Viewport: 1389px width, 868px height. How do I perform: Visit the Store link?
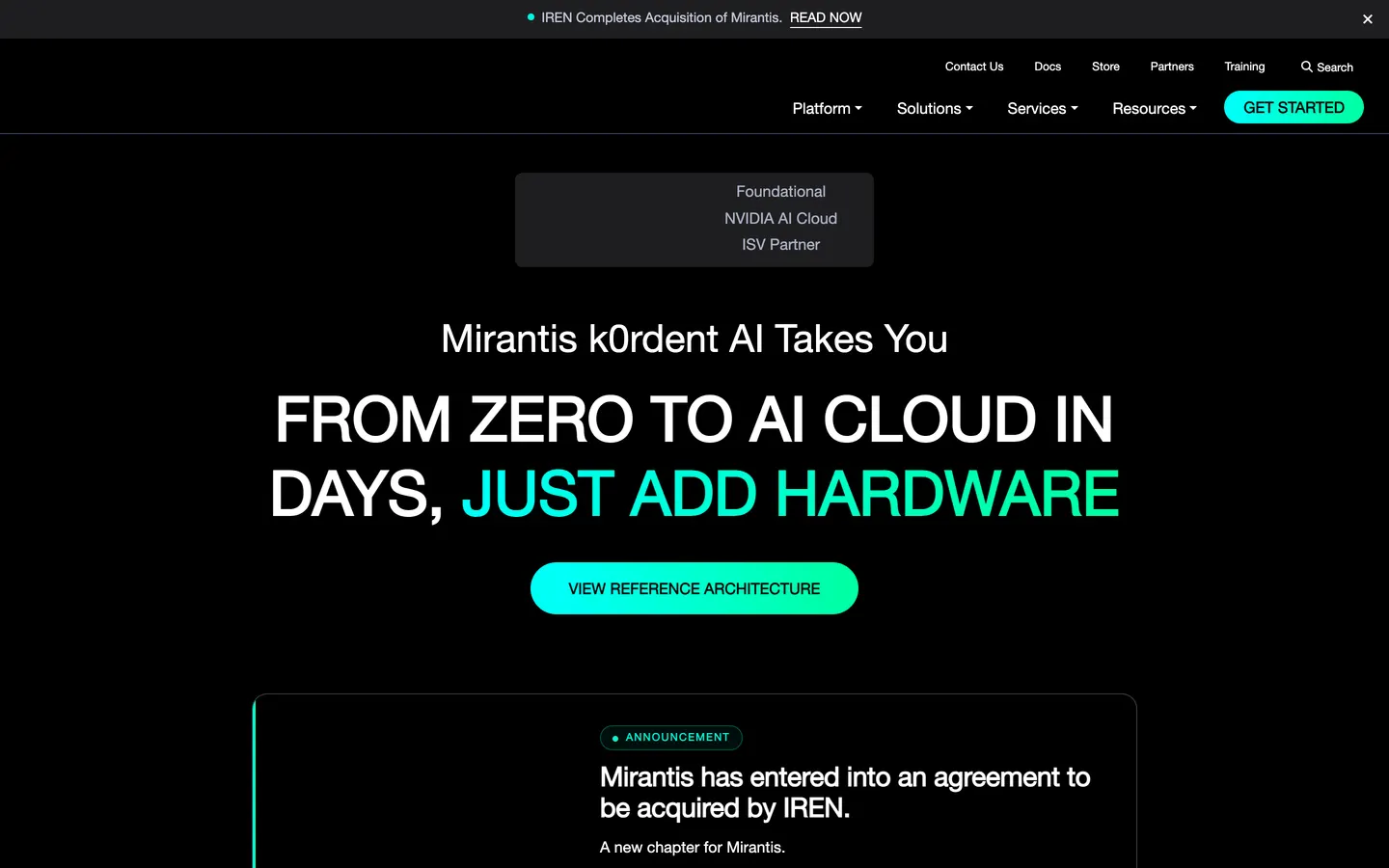tap(1105, 67)
